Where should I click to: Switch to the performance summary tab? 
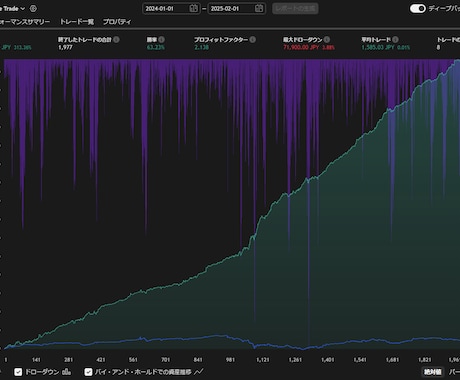(24, 22)
